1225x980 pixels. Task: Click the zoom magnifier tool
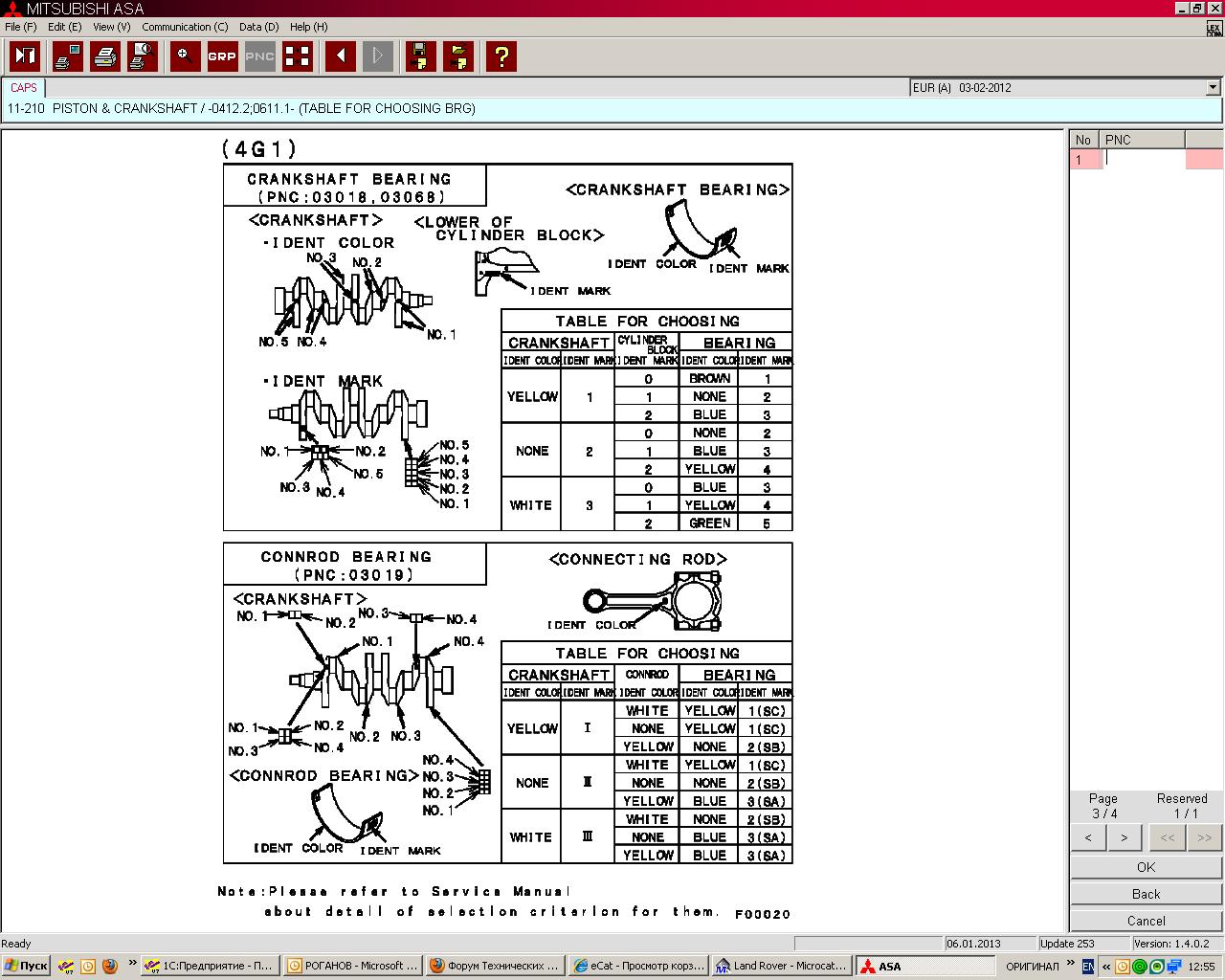click(x=185, y=56)
